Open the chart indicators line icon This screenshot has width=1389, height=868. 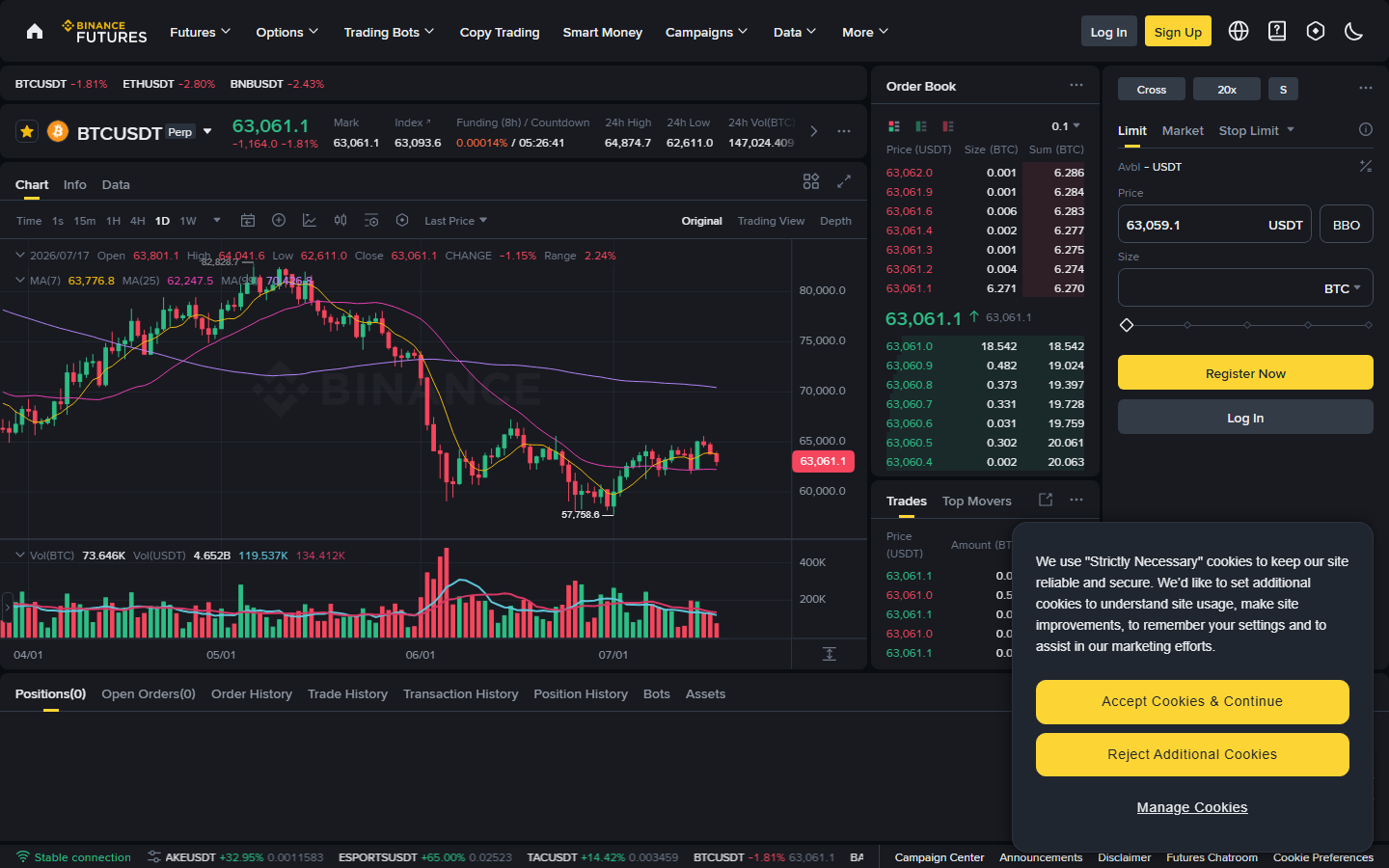pyautogui.click(x=310, y=221)
